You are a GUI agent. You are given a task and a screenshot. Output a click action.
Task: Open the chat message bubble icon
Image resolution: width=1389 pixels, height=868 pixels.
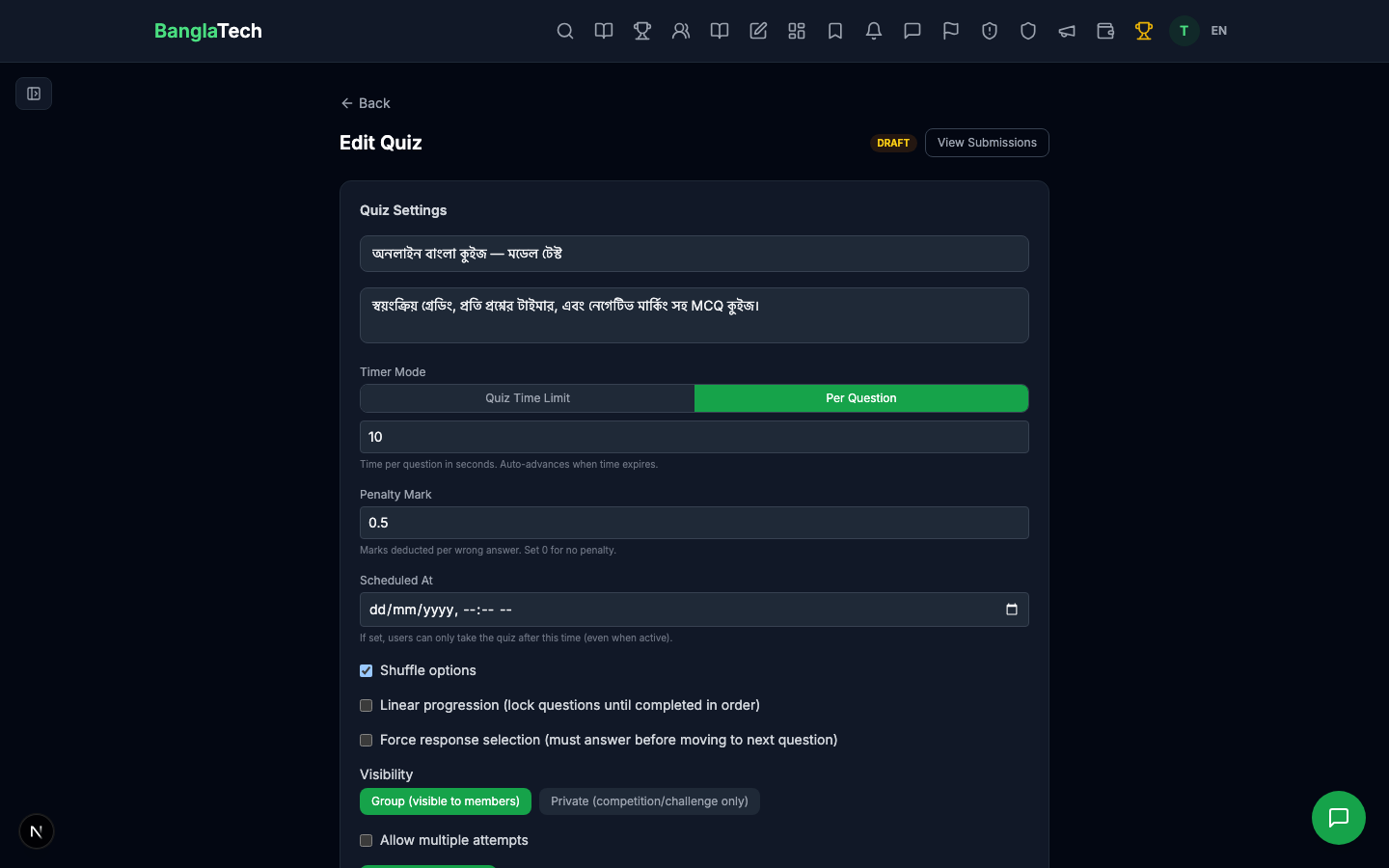pos(912,31)
